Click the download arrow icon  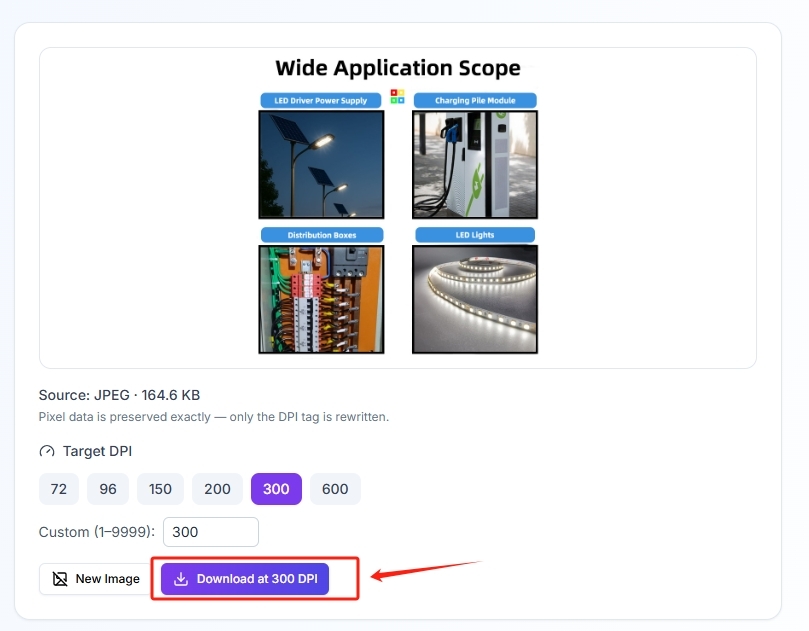point(181,579)
